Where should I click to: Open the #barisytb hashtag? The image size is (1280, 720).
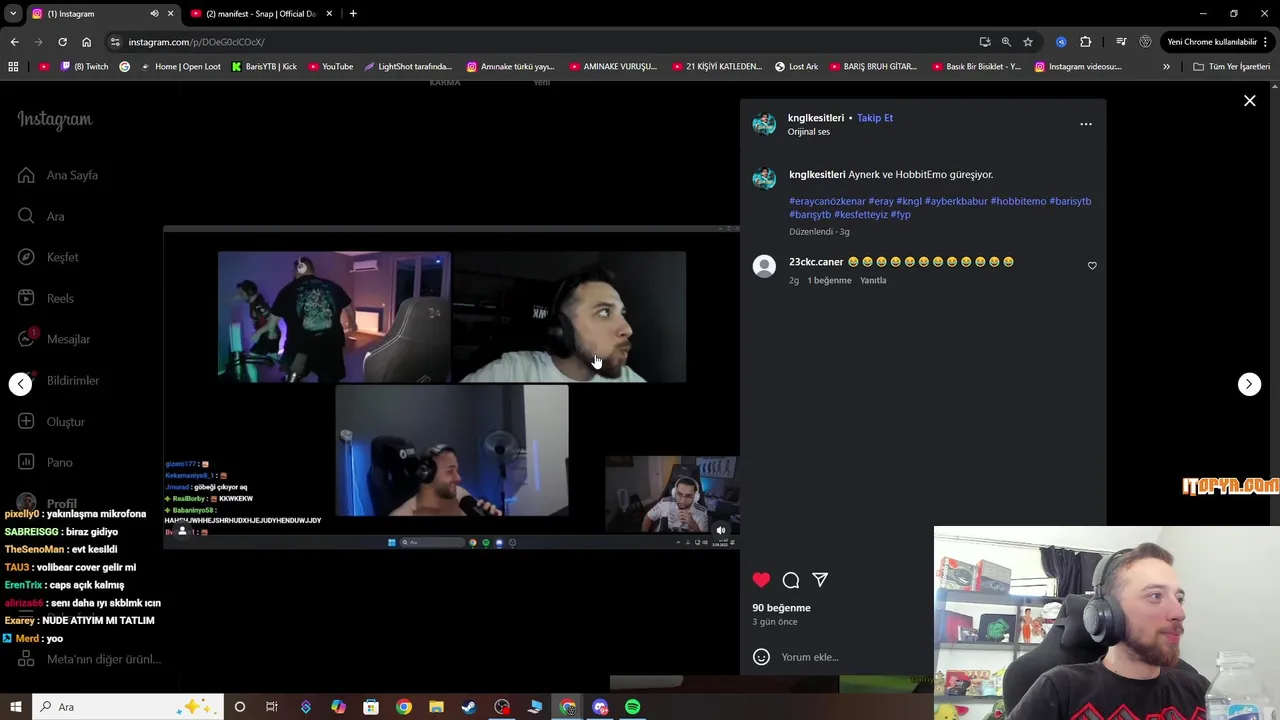(1070, 201)
